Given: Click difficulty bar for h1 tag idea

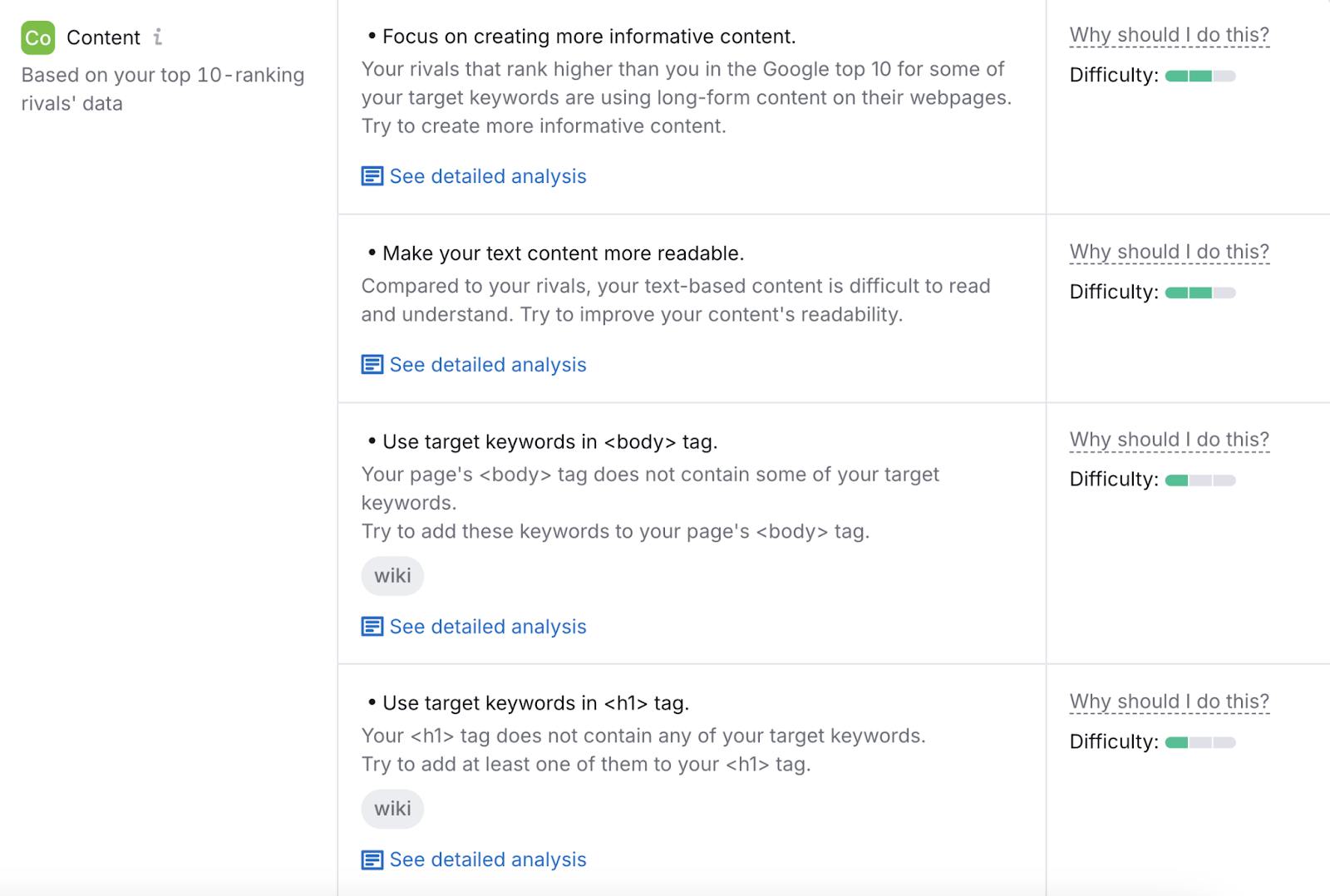Looking at the screenshot, I should (1200, 742).
